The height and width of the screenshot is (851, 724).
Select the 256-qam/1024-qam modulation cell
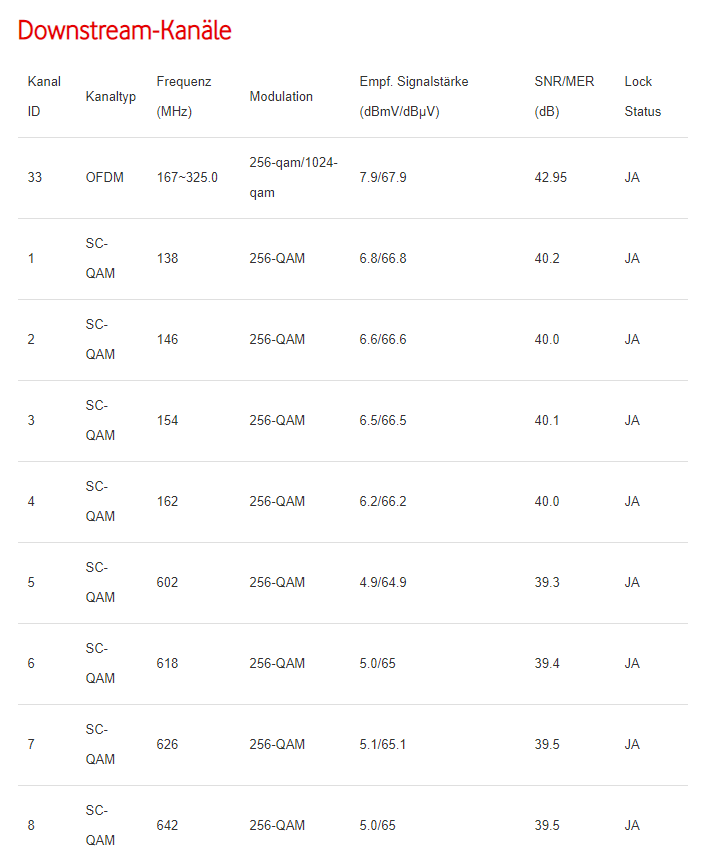coord(293,177)
